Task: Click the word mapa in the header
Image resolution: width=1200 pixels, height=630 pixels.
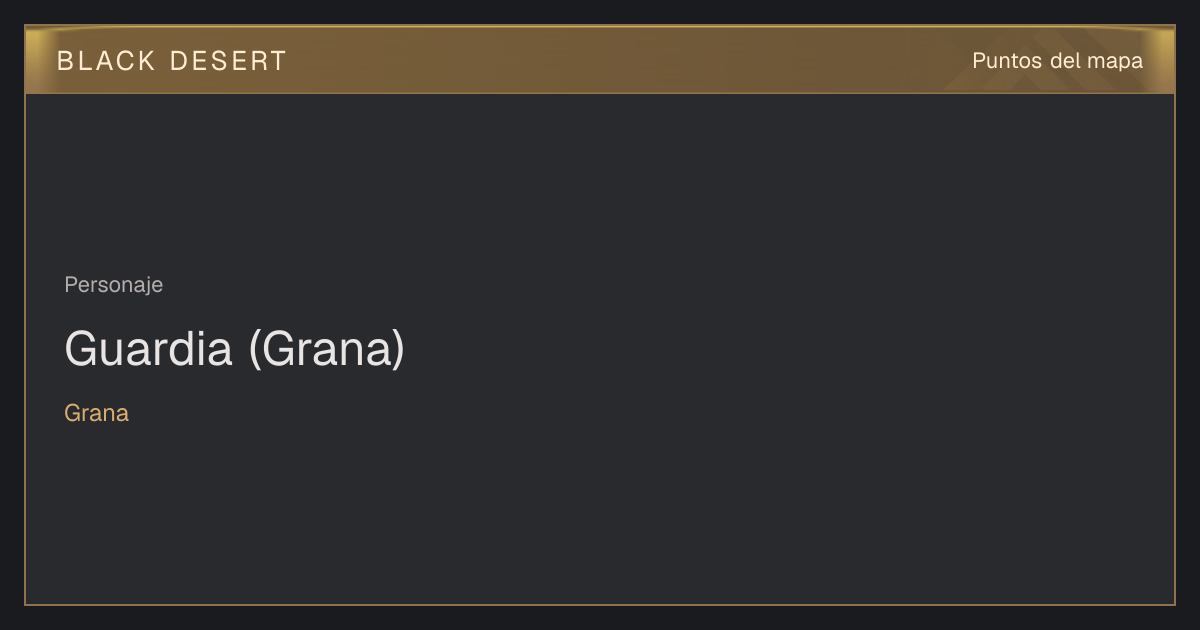Action: pyautogui.click(x=1115, y=62)
